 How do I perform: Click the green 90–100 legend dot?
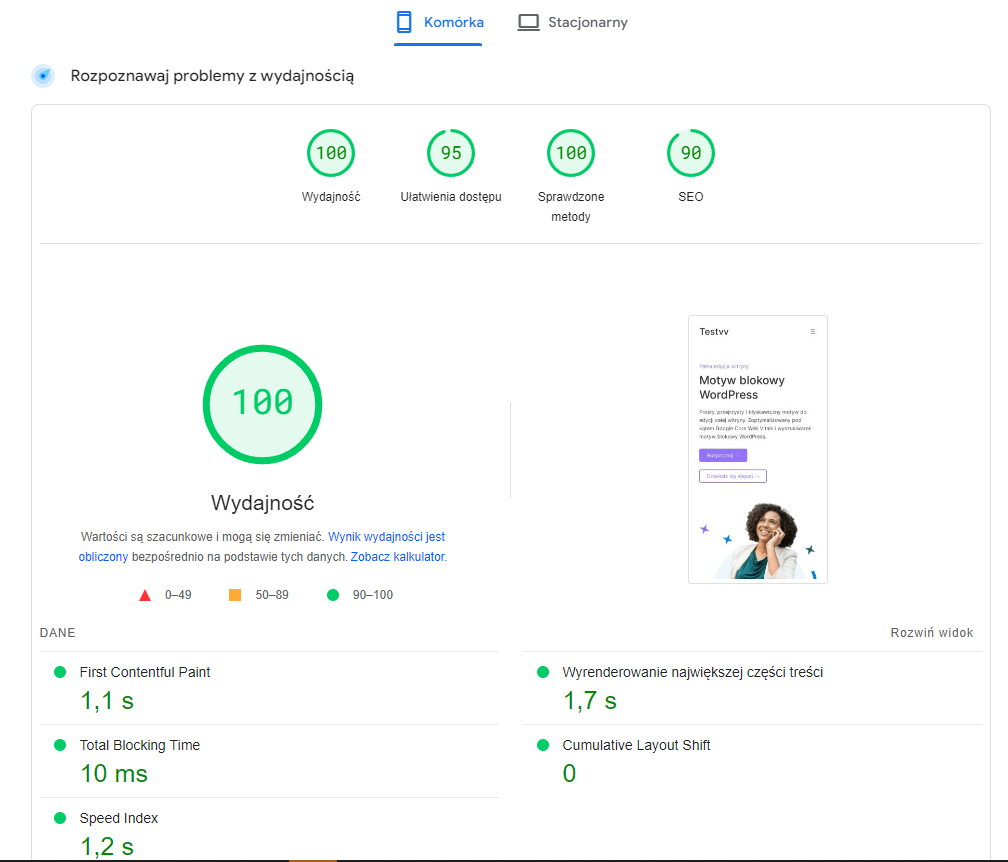331,594
